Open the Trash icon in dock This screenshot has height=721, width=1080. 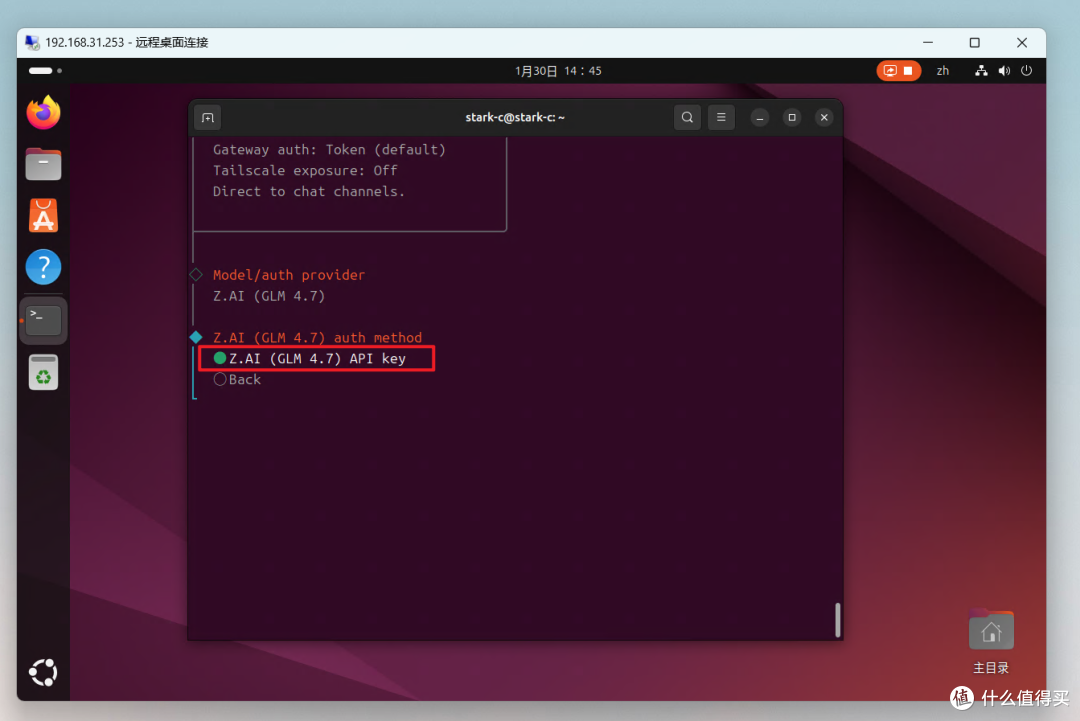coord(43,373)
